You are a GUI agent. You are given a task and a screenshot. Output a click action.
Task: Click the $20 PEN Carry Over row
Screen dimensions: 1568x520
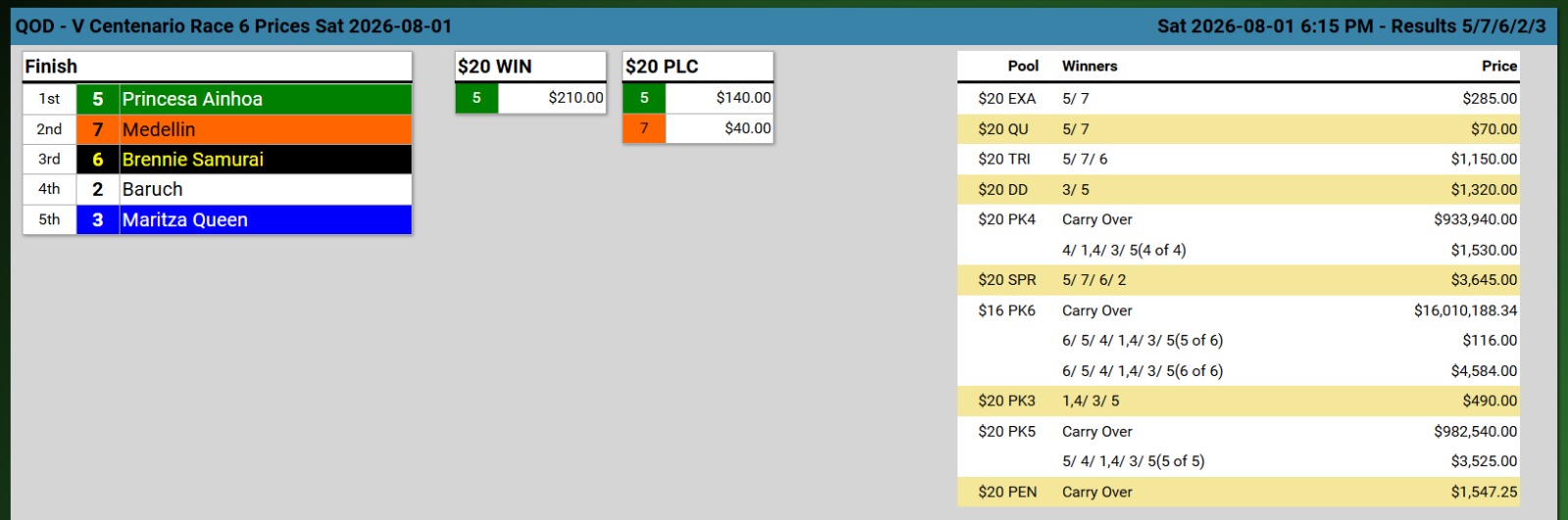click(1239, 492)
